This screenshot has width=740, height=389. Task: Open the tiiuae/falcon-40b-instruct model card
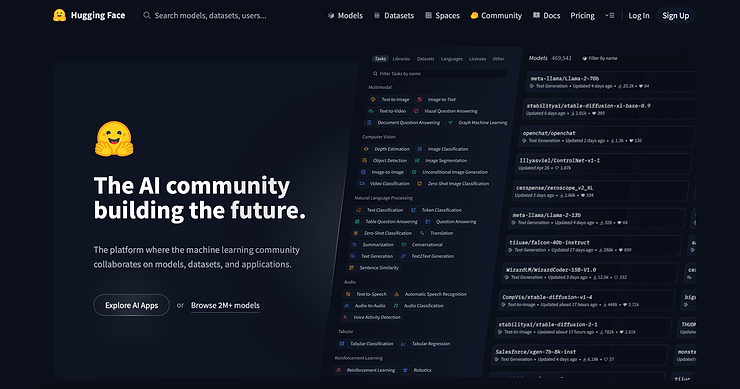click(x=593, y=246)
